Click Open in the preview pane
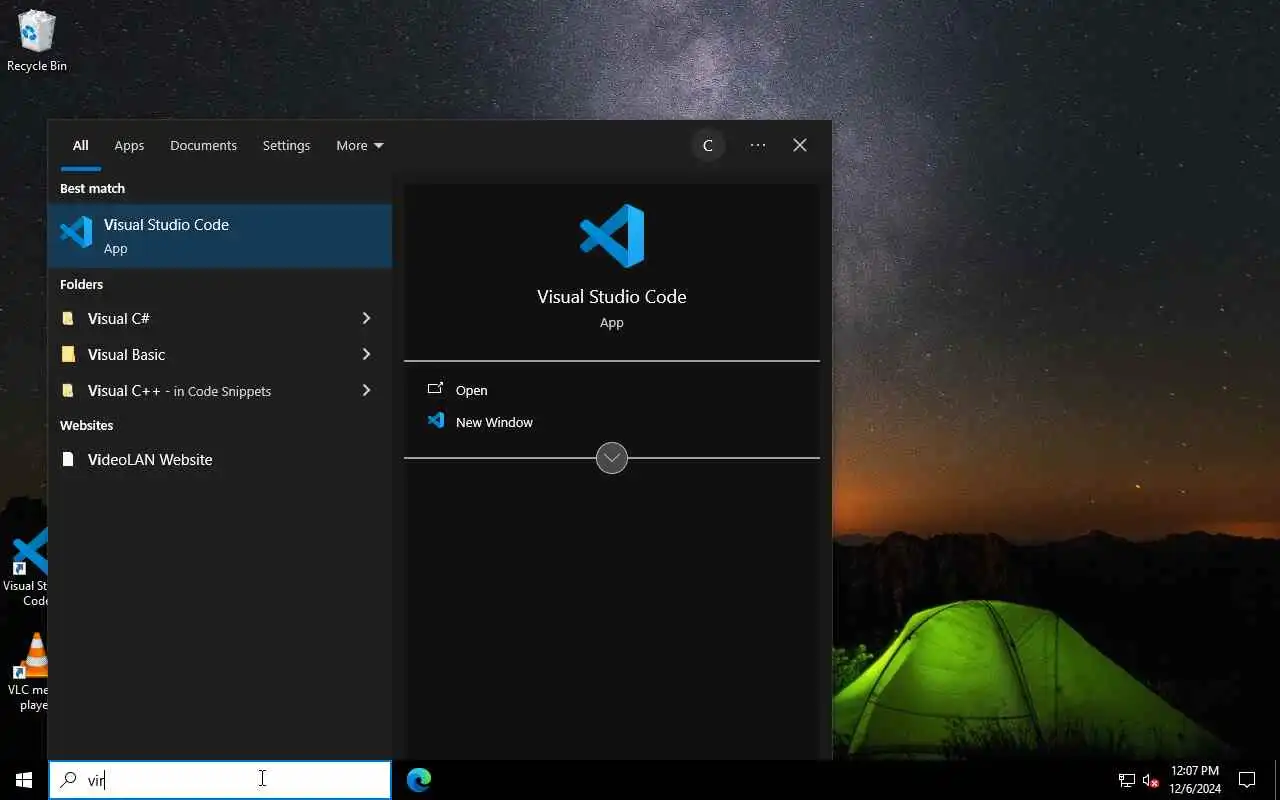The image size is (1280, 800). [611, 390]
